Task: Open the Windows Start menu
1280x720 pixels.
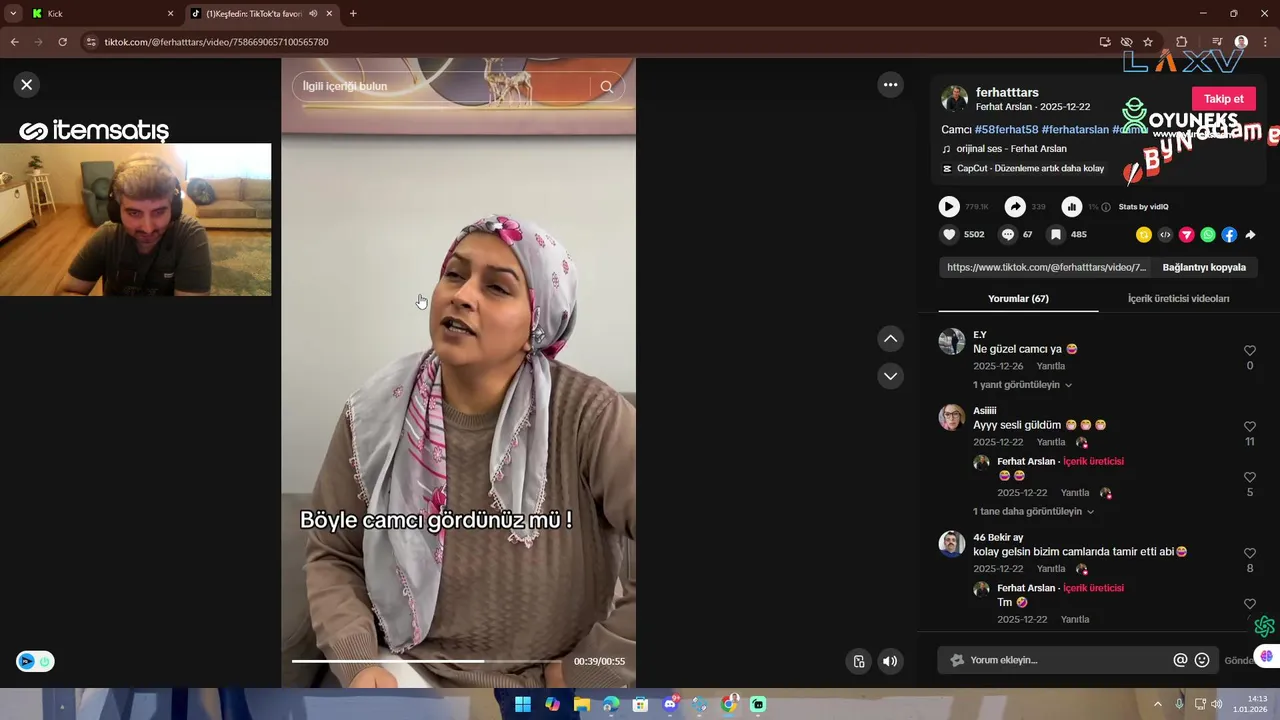Action: coord(523,704)
